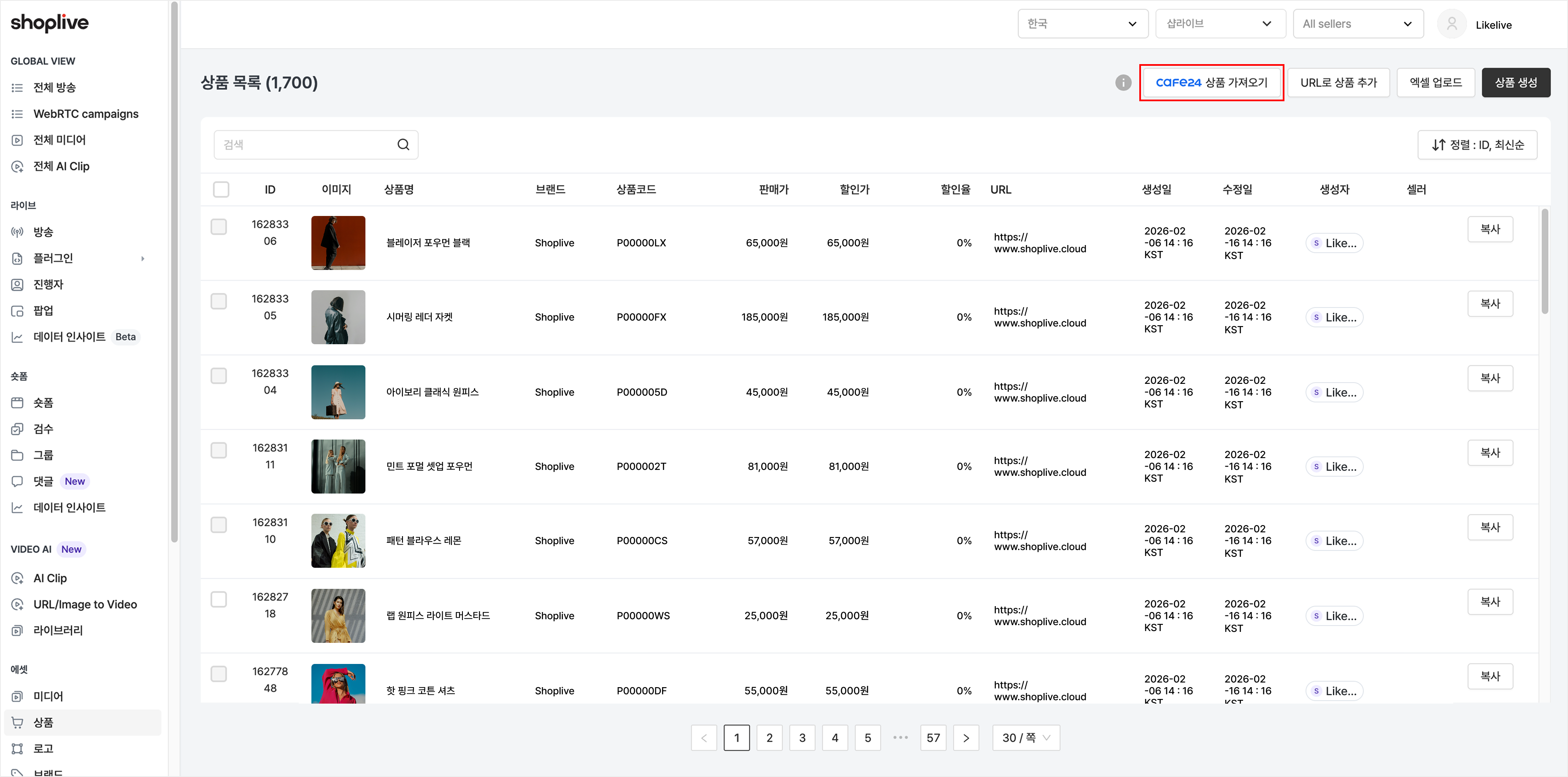Click the 방송 broadcast icon
The height and width of the screenshot is (777, 1568).
pyautogui.click(x=17, y=232)
